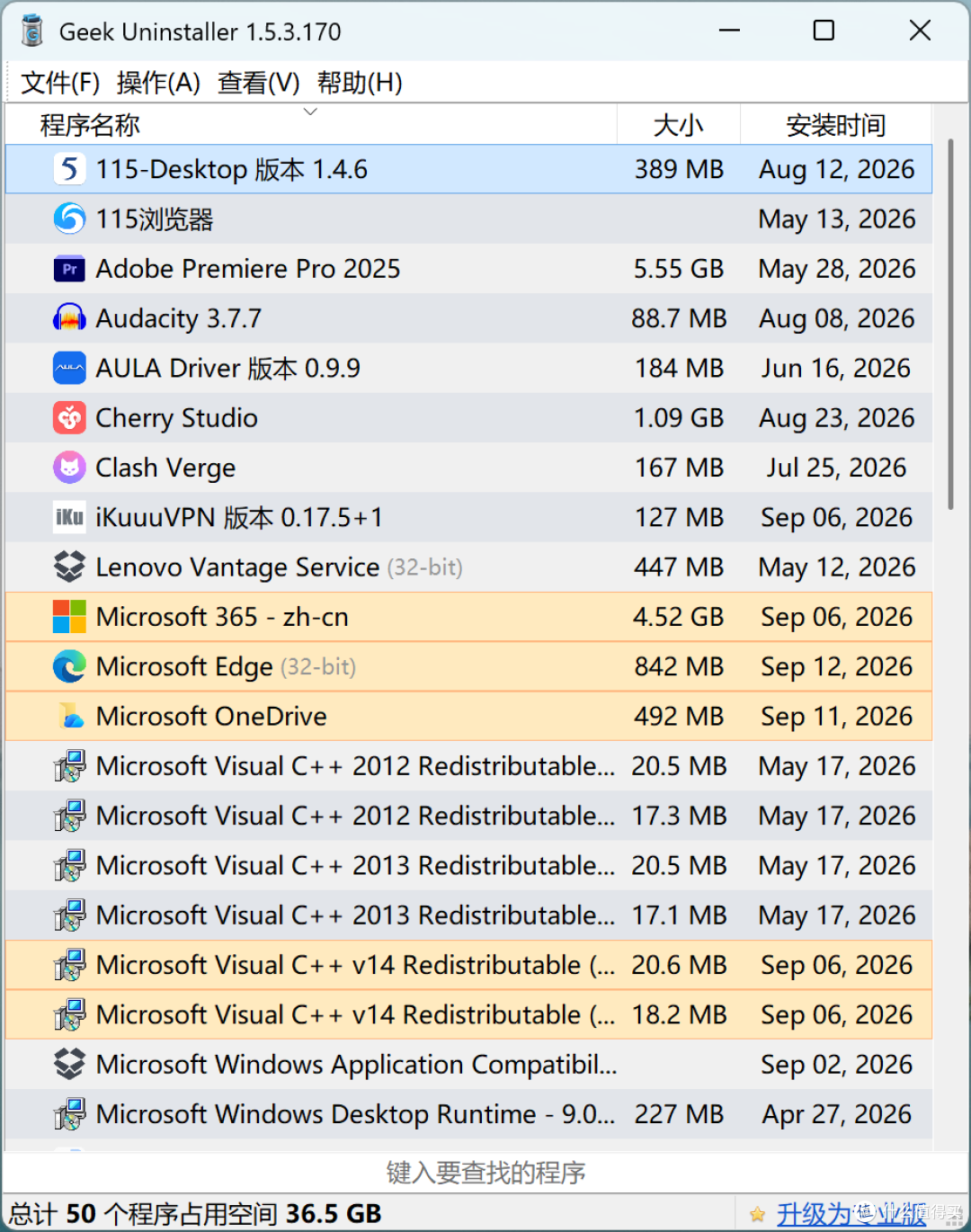
Task: Click the 1.09 GB size cell
Action: click(x=679, y=418)
